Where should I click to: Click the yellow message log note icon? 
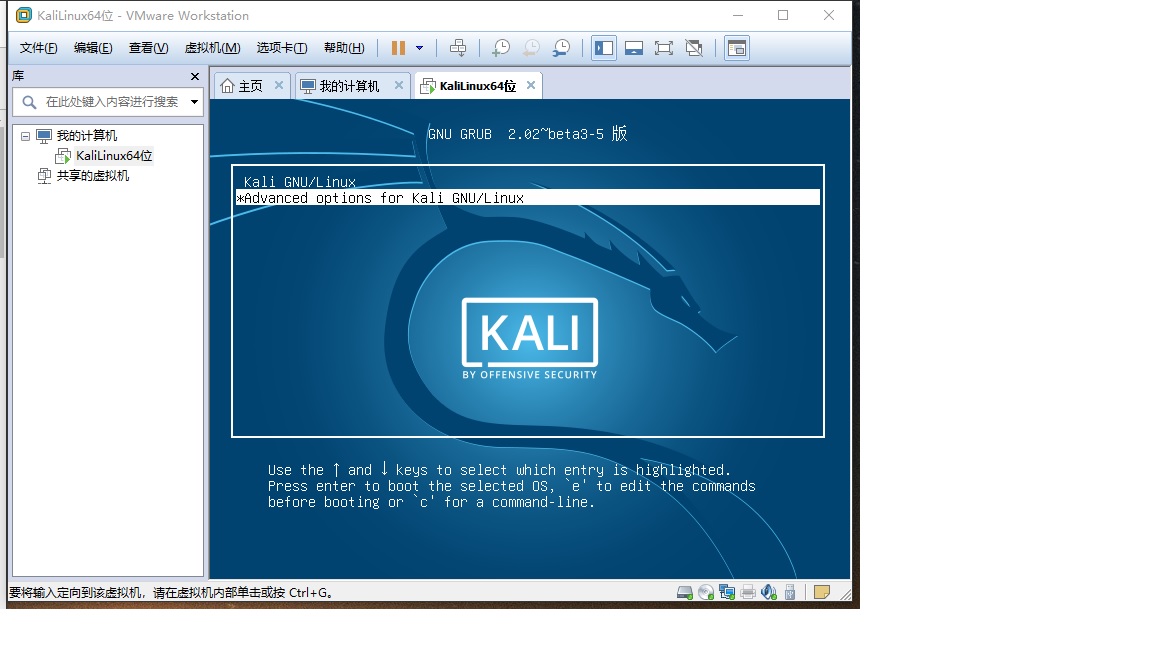tap(822, 592)
